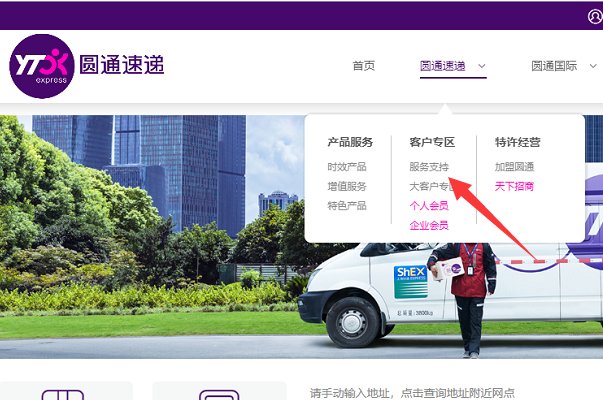Image resolution: width=603 pixels, height=400 pixels.
Task: Expand the chevron beside 圆通速递
Action: tap(481, 66)
